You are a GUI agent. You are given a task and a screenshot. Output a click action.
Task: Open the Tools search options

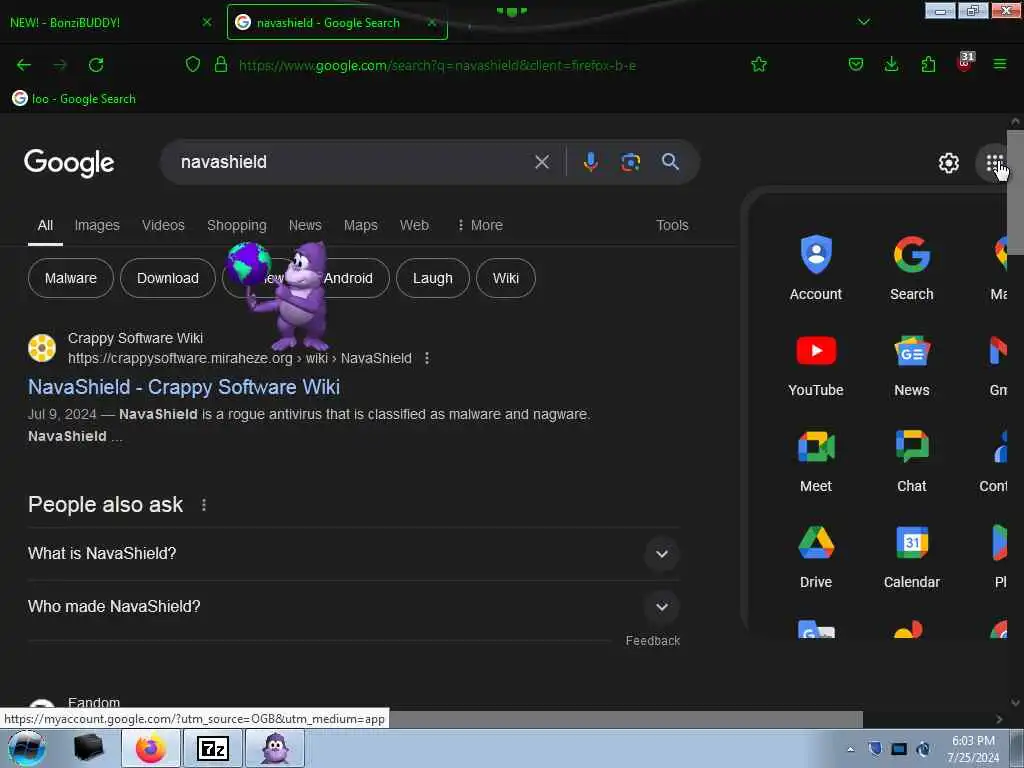672,225
